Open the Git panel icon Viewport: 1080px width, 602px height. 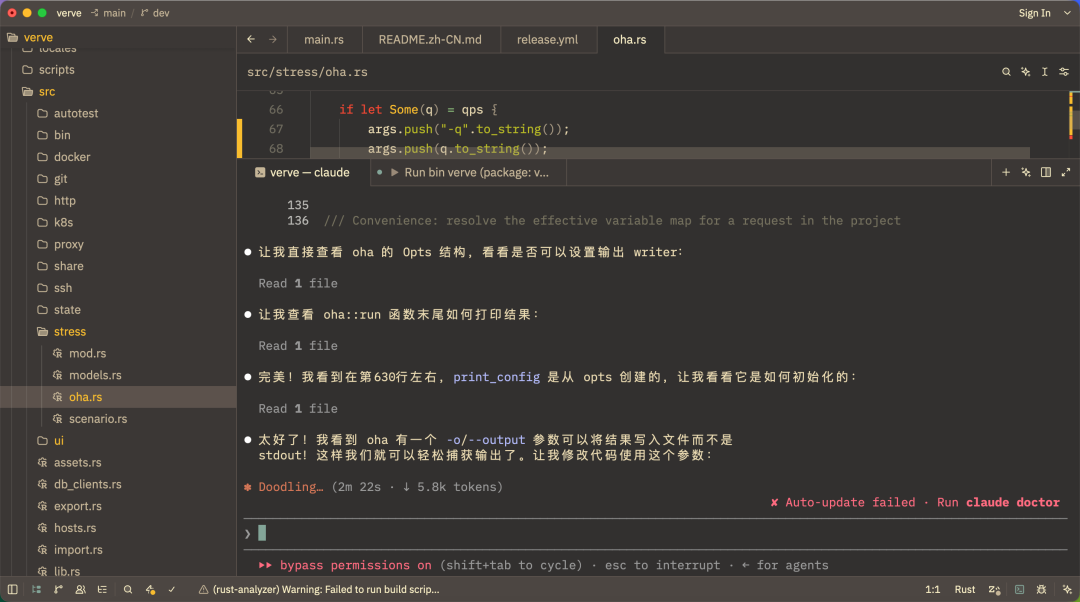(x=59, y=590)
